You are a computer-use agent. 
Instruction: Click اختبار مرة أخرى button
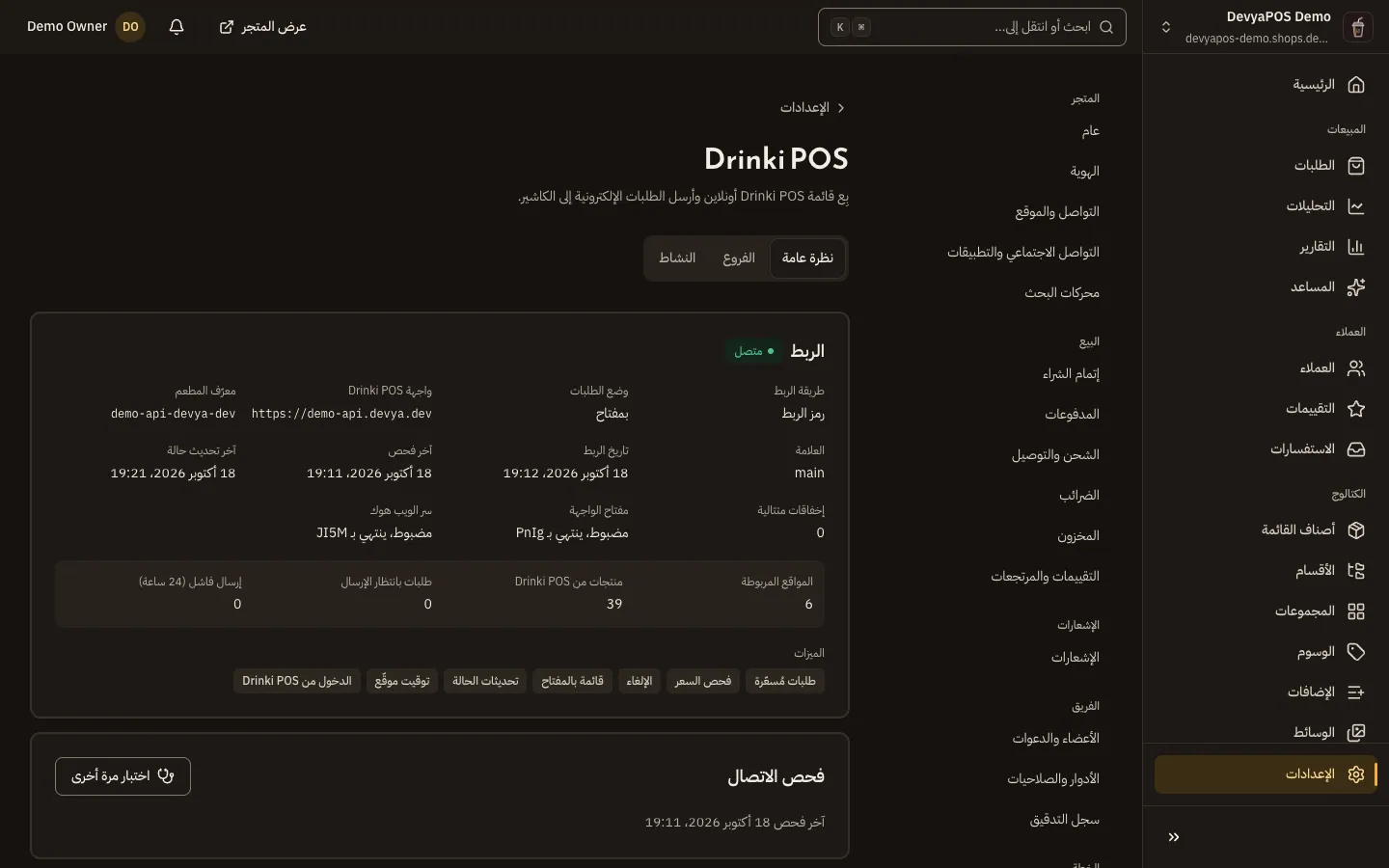(x=123, y=776)
